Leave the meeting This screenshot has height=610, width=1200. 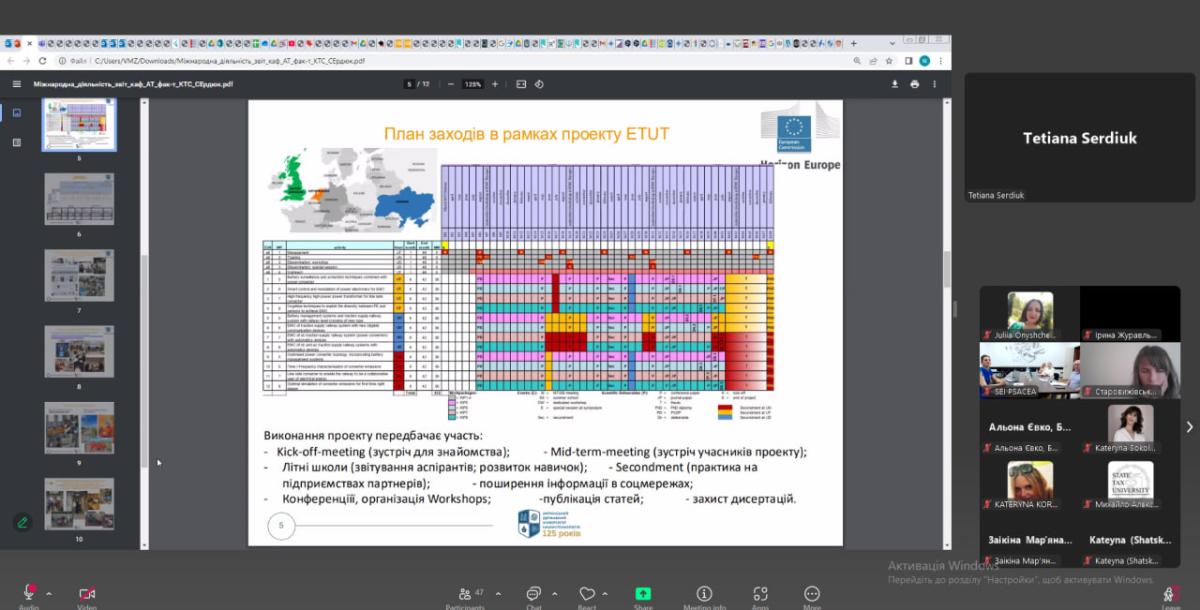click(1169, 594)
